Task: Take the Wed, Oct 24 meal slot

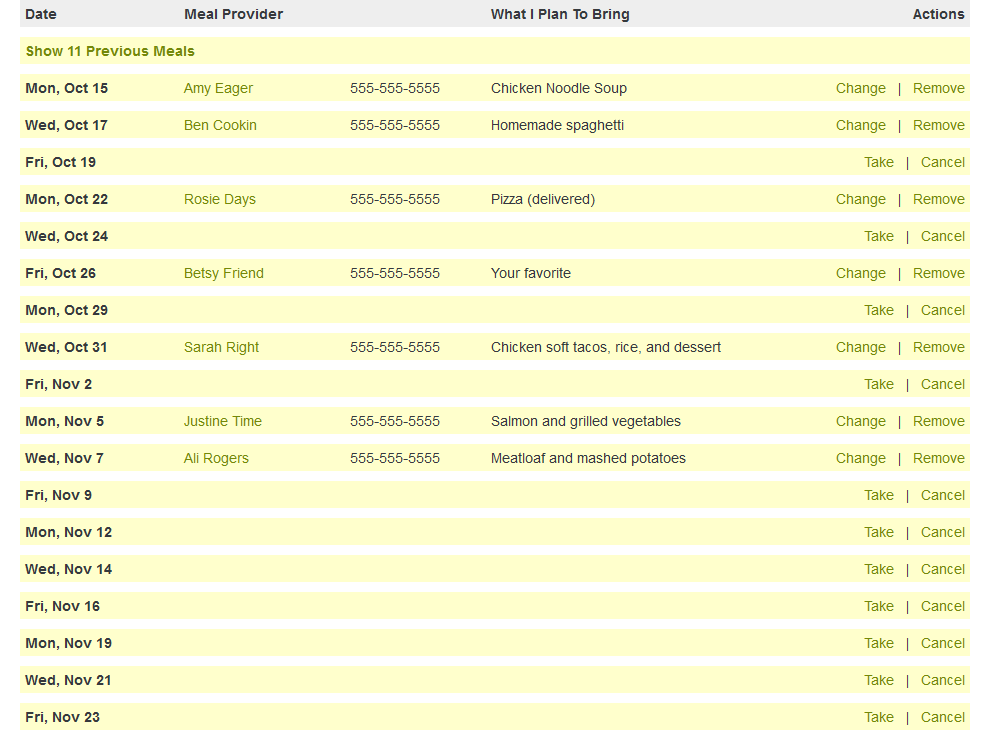Action: (878, 236)
